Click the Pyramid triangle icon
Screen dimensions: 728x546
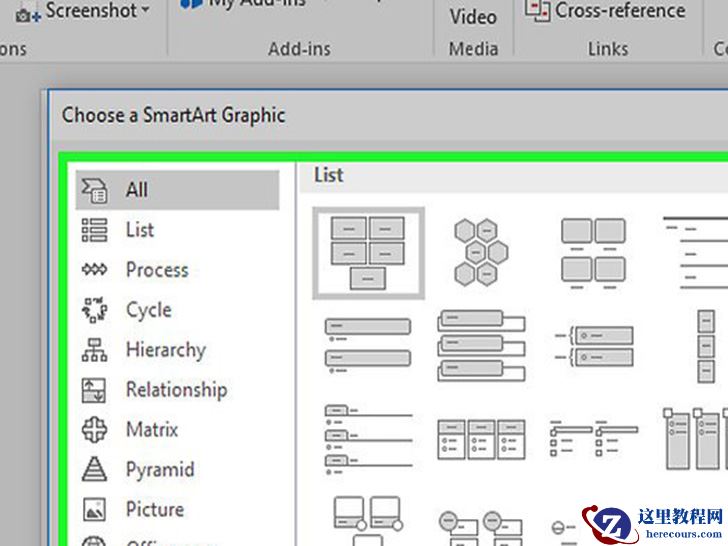point(95,469)
